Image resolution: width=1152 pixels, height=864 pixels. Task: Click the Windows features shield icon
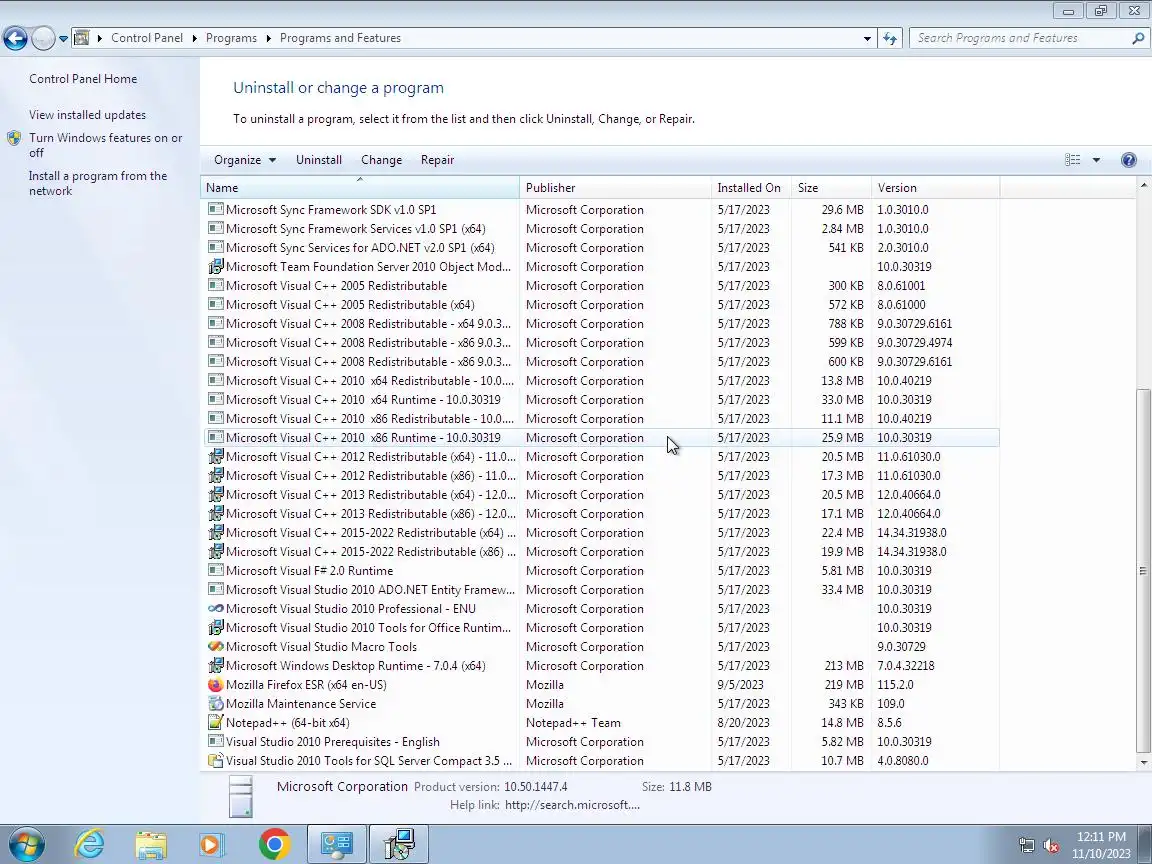[x=14, y=138]
